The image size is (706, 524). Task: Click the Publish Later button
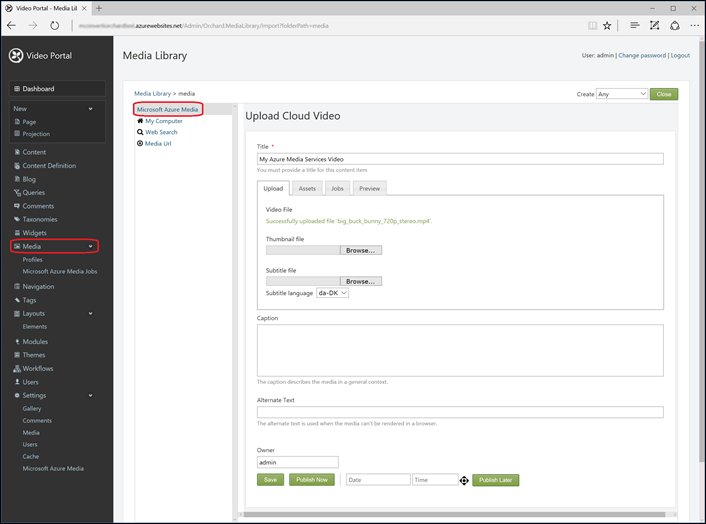(495, 480)
